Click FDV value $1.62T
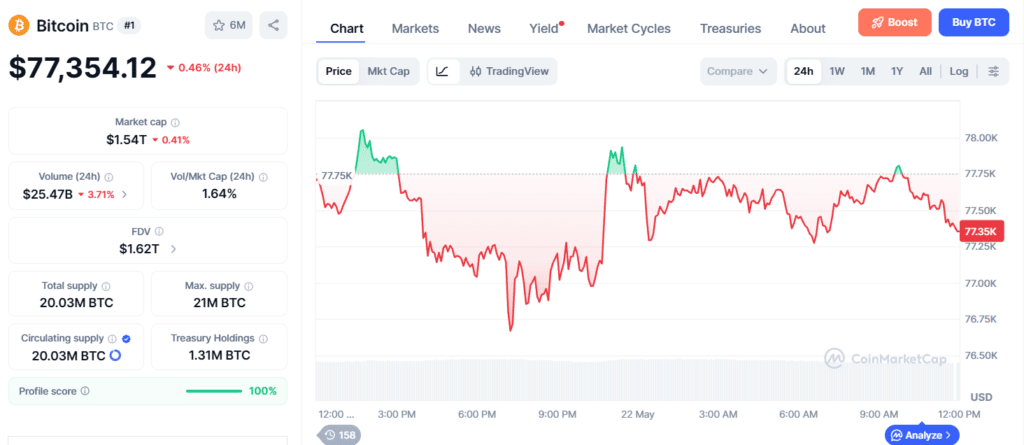Viewport: 1024px width, 445px height. pyautogui.click(x=139, y=248)
